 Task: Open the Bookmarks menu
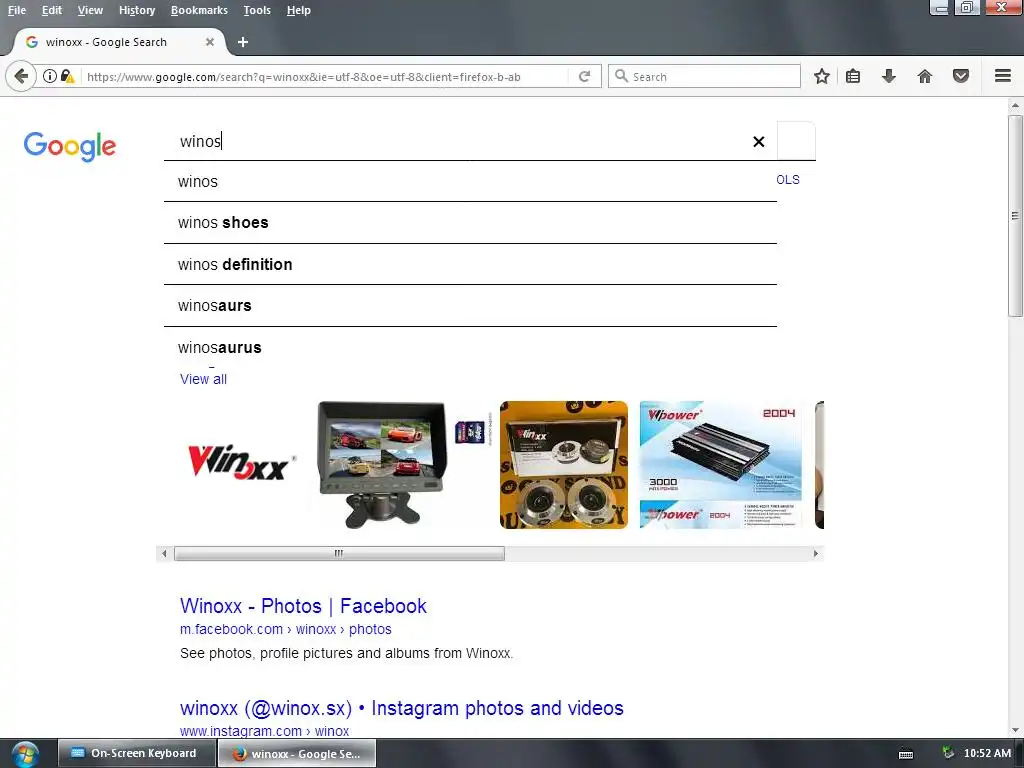click(199, 10)
